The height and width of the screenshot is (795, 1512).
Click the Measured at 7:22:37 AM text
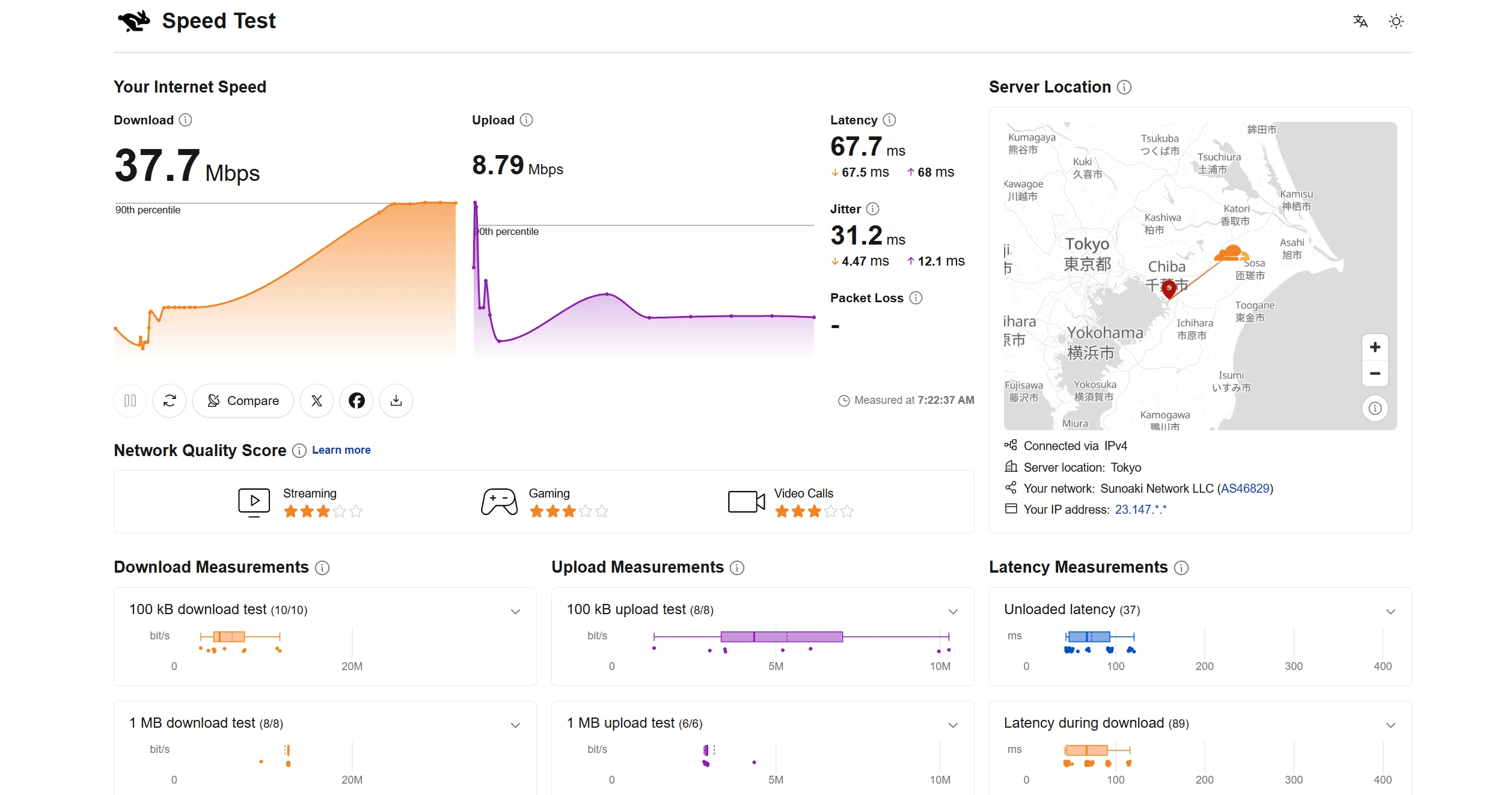[x=907, y=401]
